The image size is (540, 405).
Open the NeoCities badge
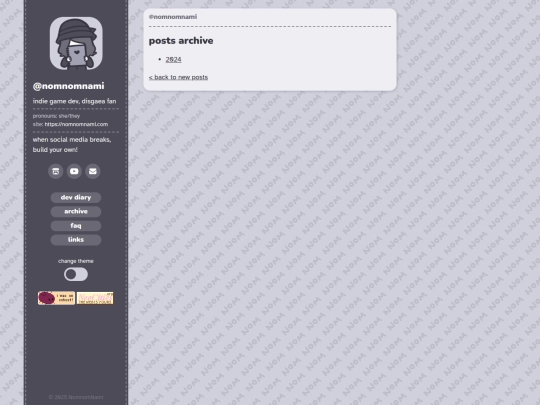coord(95,298)
